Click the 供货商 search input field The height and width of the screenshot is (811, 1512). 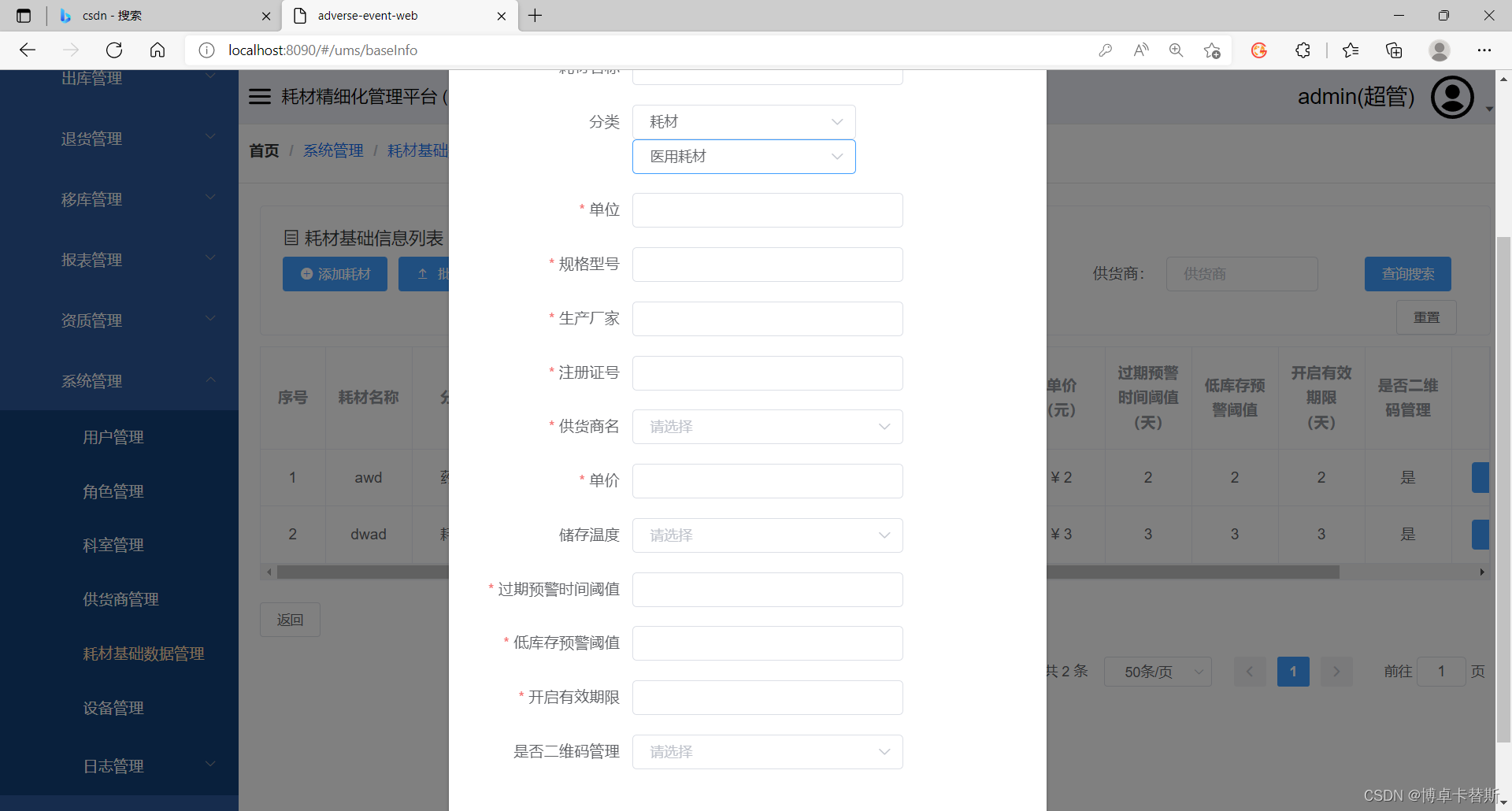pyautogui.click(x=1242, y=274)
